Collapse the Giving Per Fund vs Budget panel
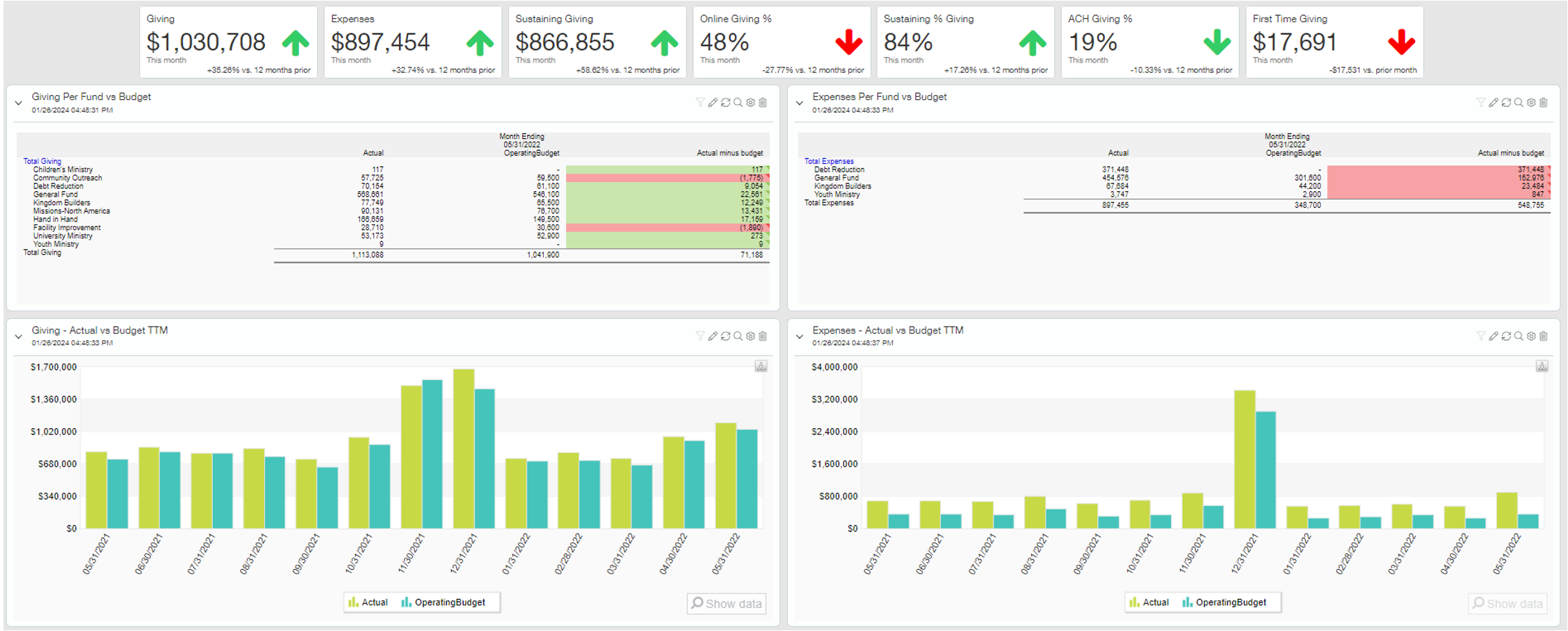Image resolution: width=1568 pixels, height=631 pixels. [19, 104]
